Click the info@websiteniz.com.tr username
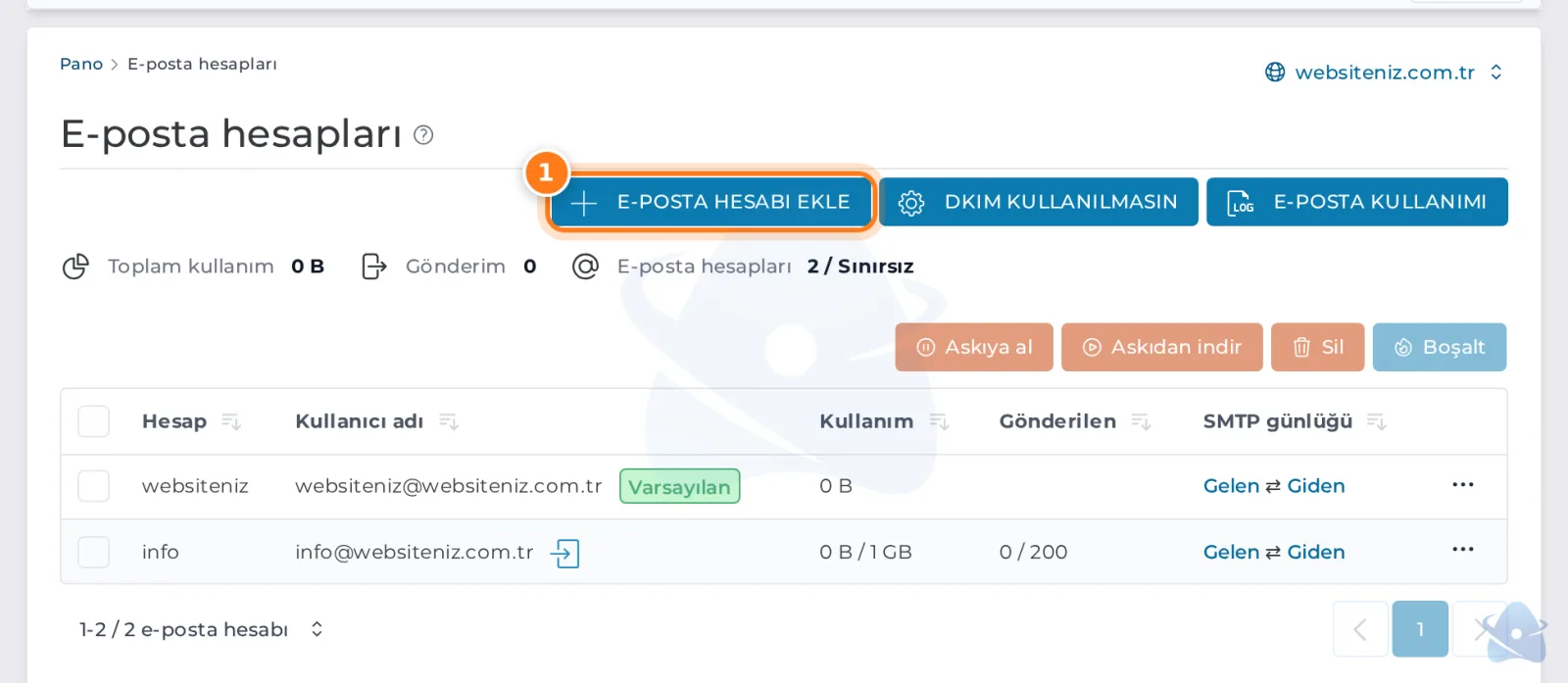1568x683 pixels. point(415,553)
